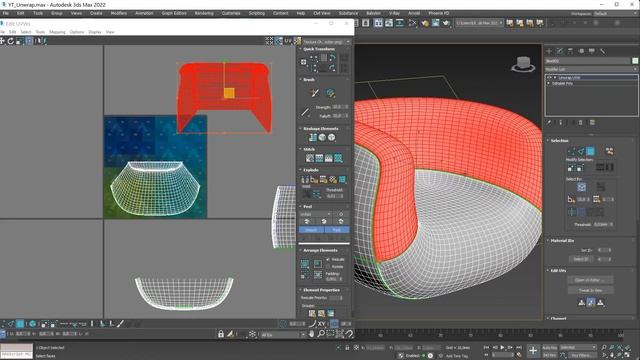Screen dimensions: 640x360
Task: Open the Rendering menu in main menu bar
Action: (204, 13)
